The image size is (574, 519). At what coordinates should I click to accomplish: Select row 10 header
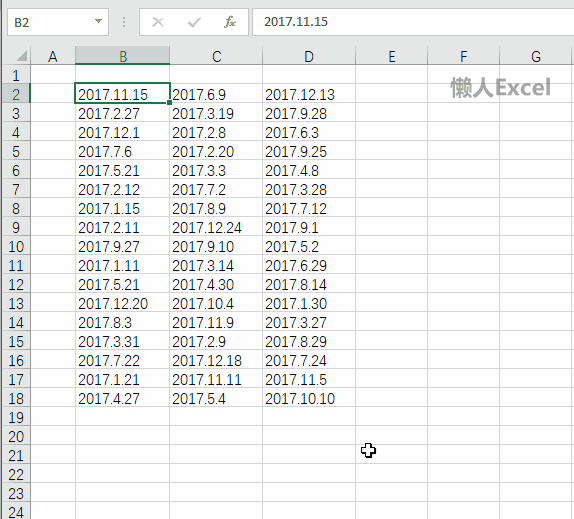point(16,247)
